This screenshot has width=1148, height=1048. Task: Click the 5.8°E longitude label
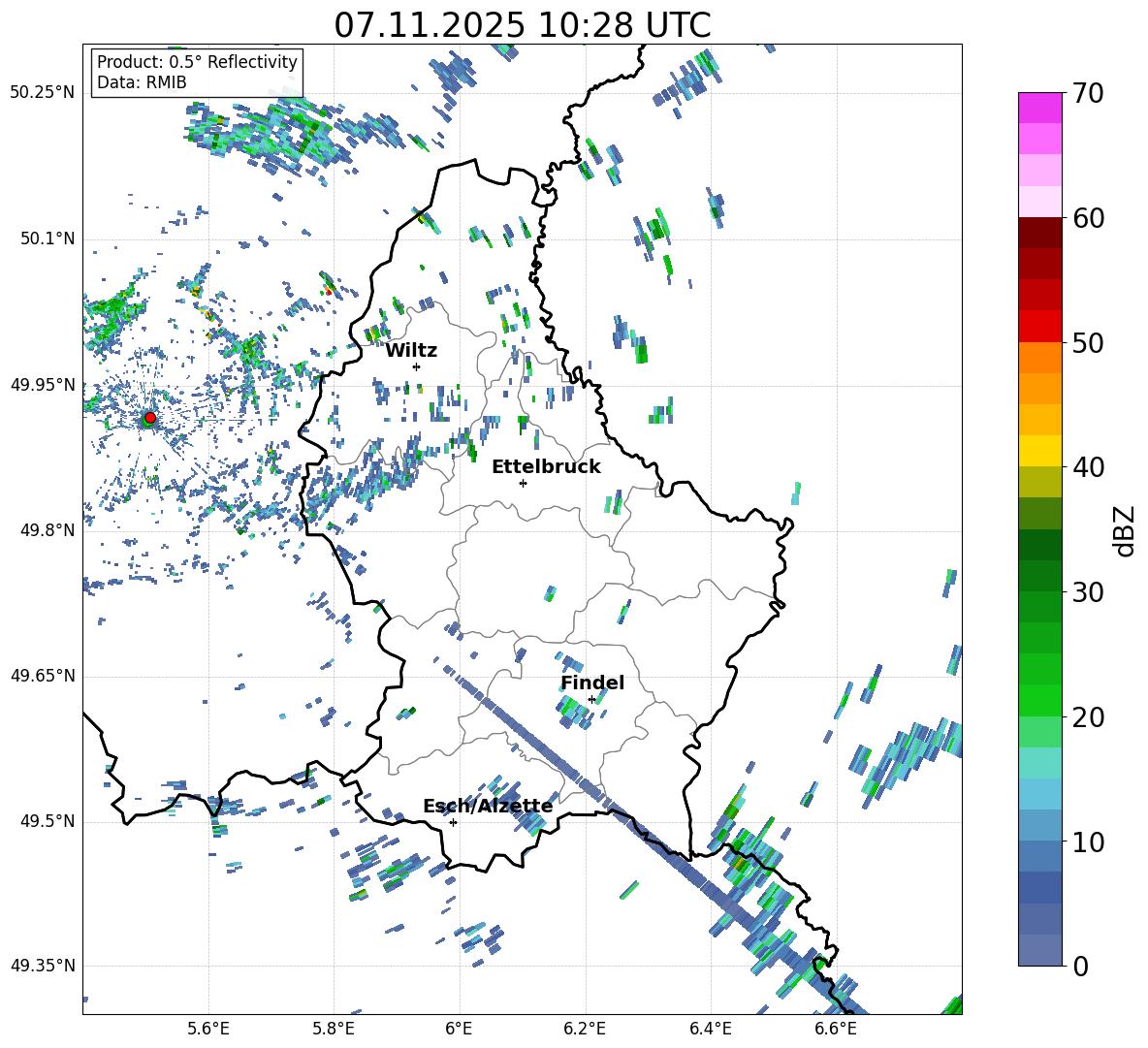coord(334,1029)
